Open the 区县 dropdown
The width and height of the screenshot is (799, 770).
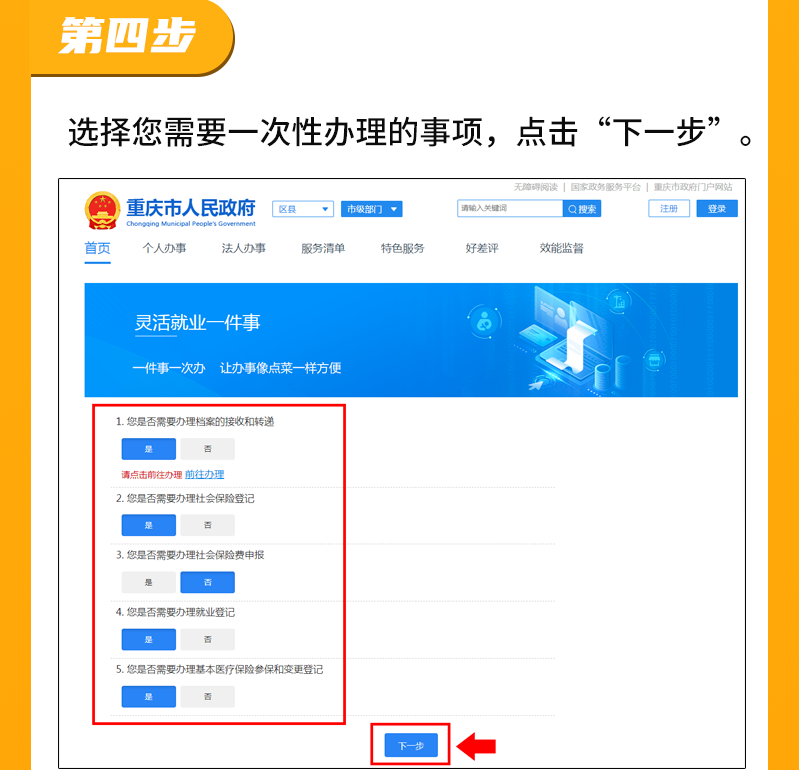[303, 209]
